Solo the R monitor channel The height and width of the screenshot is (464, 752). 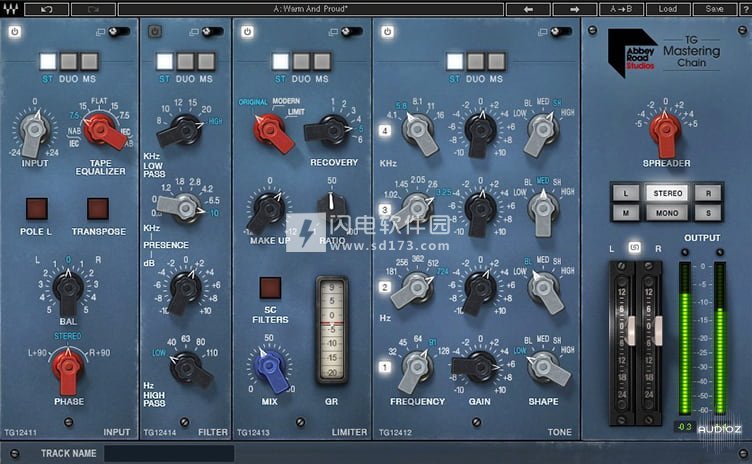pyautogui.click(x=708, y=193)
